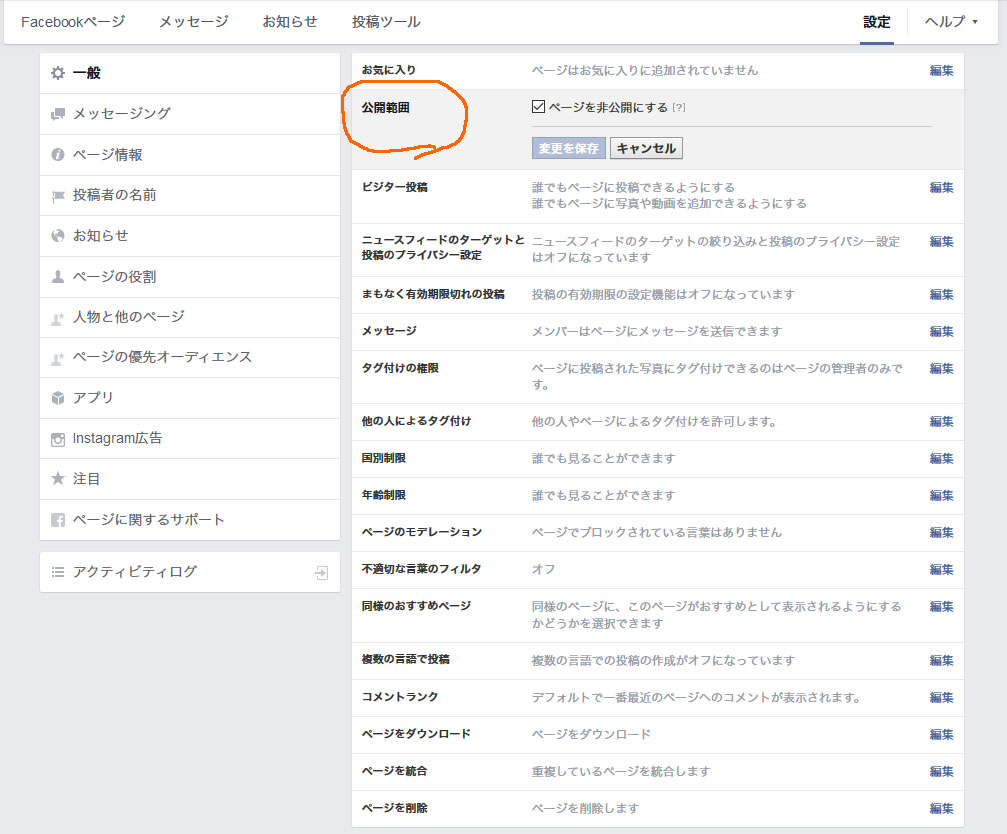Select the アプリ cube icon
The image size is (1007, 834).
58,397
